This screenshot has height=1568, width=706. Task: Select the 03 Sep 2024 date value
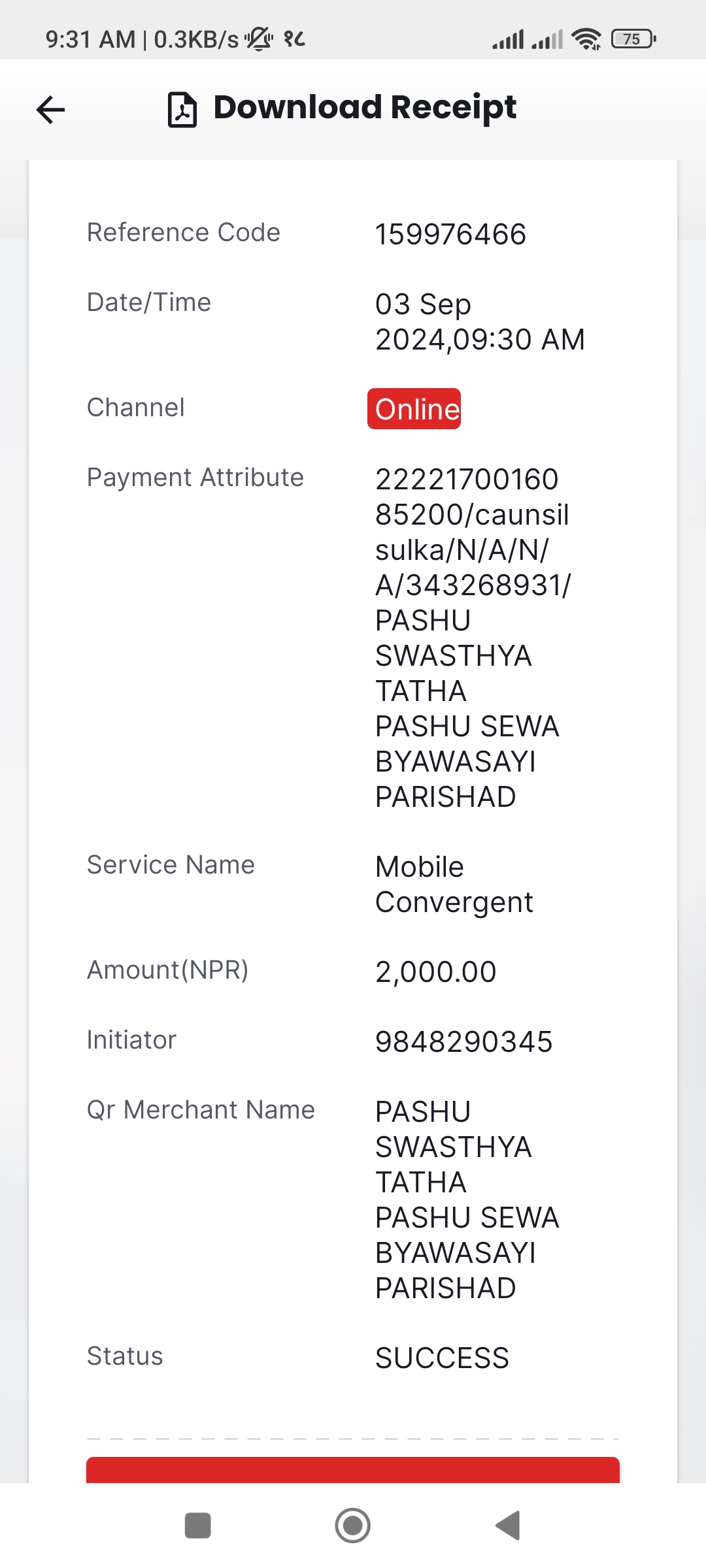[x=480, y=321]
